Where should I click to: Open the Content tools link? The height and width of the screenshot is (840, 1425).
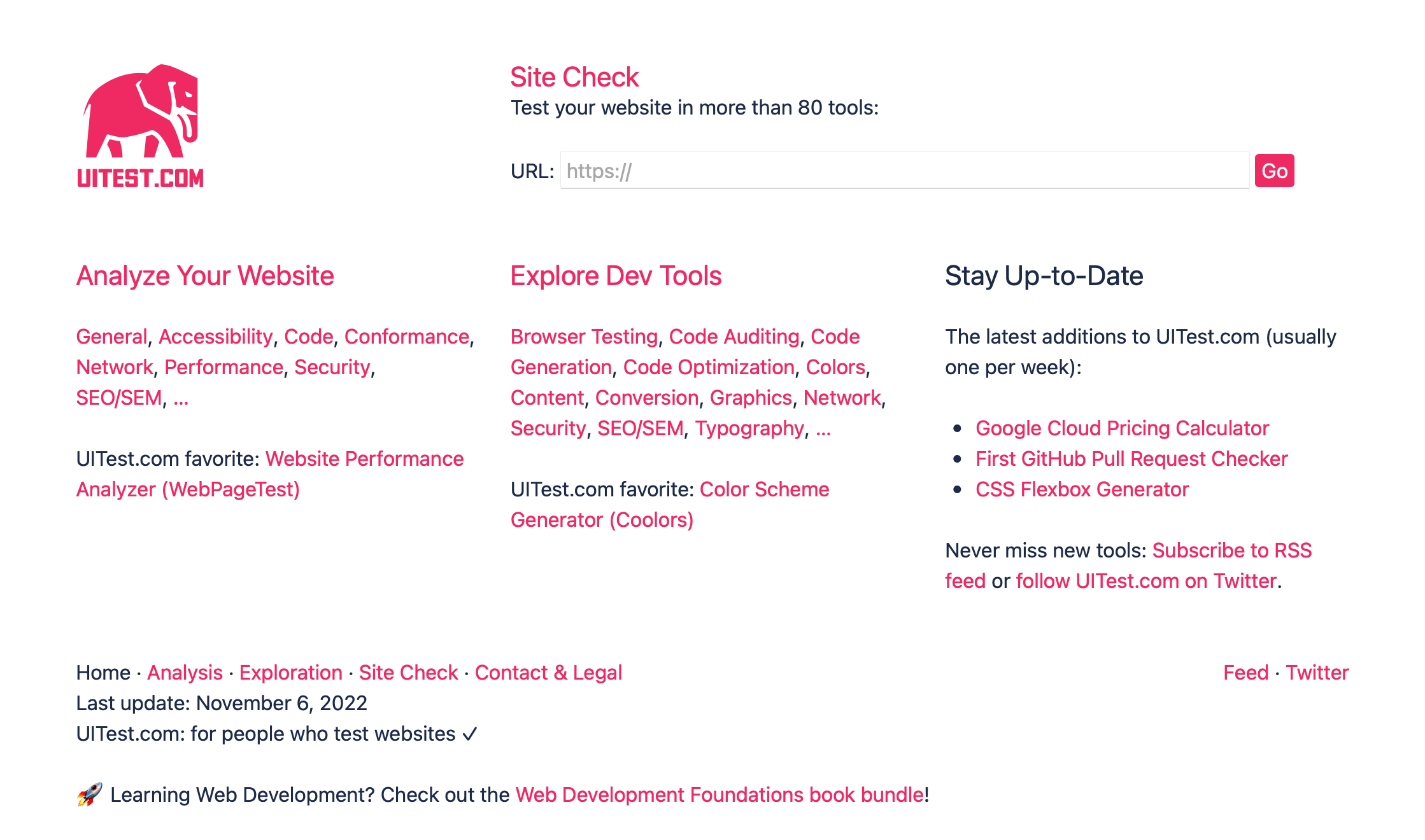click(547, 398)
